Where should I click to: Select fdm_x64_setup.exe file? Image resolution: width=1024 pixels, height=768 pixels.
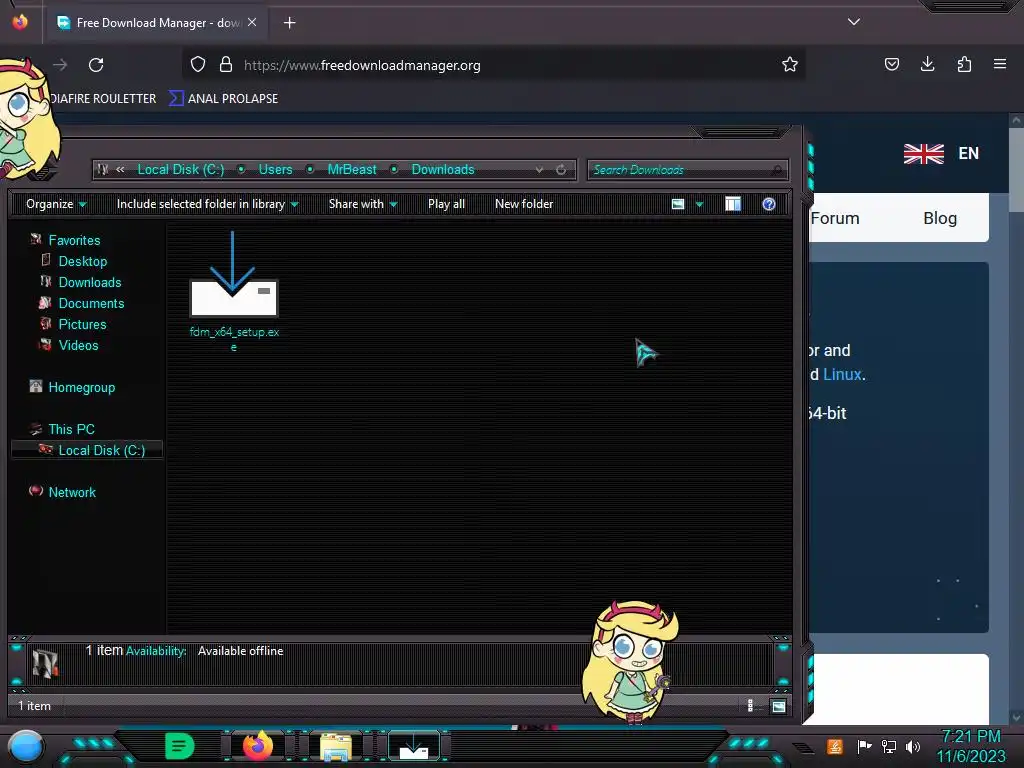(234, 291)
